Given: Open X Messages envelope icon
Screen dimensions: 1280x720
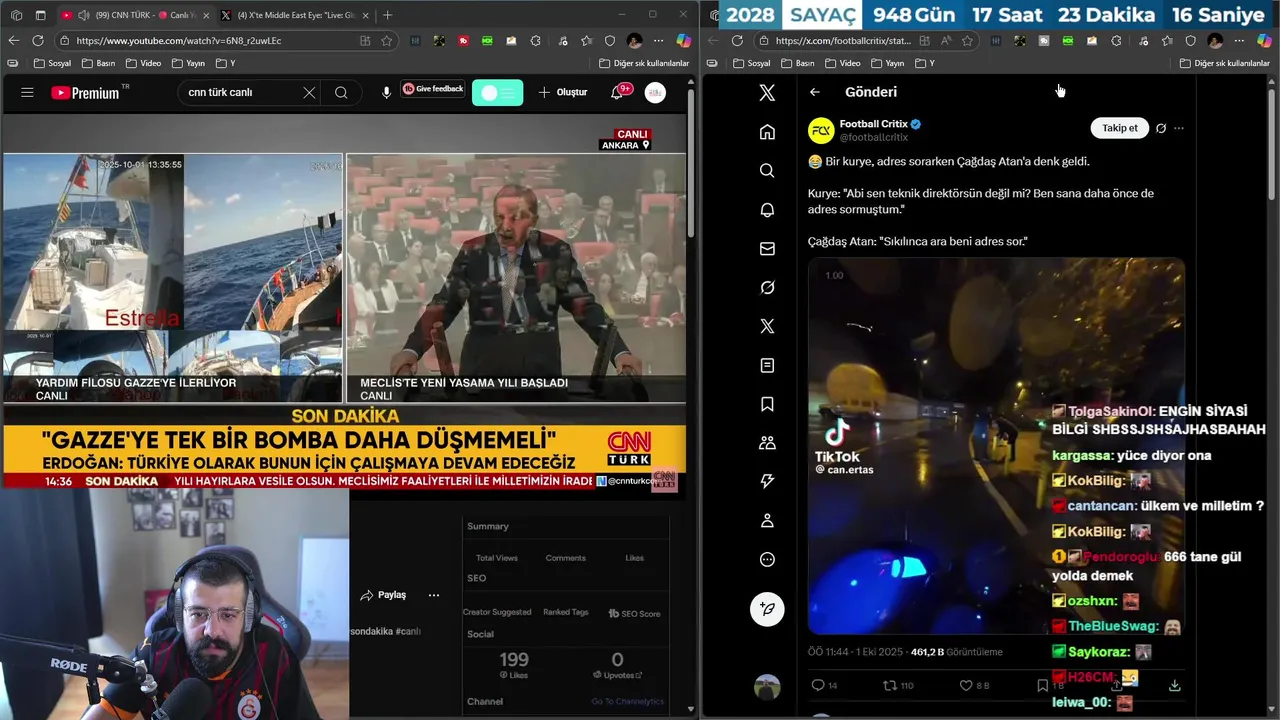Looking at the screenshot, I should click(x=767, y=249).
